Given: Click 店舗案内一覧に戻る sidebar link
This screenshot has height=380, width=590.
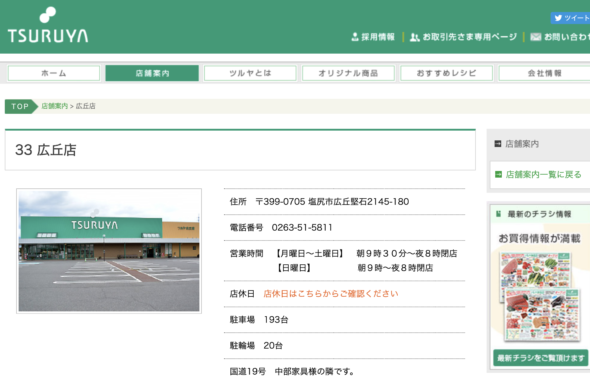Looking at the screenshot, I should [x=543, y=174].
